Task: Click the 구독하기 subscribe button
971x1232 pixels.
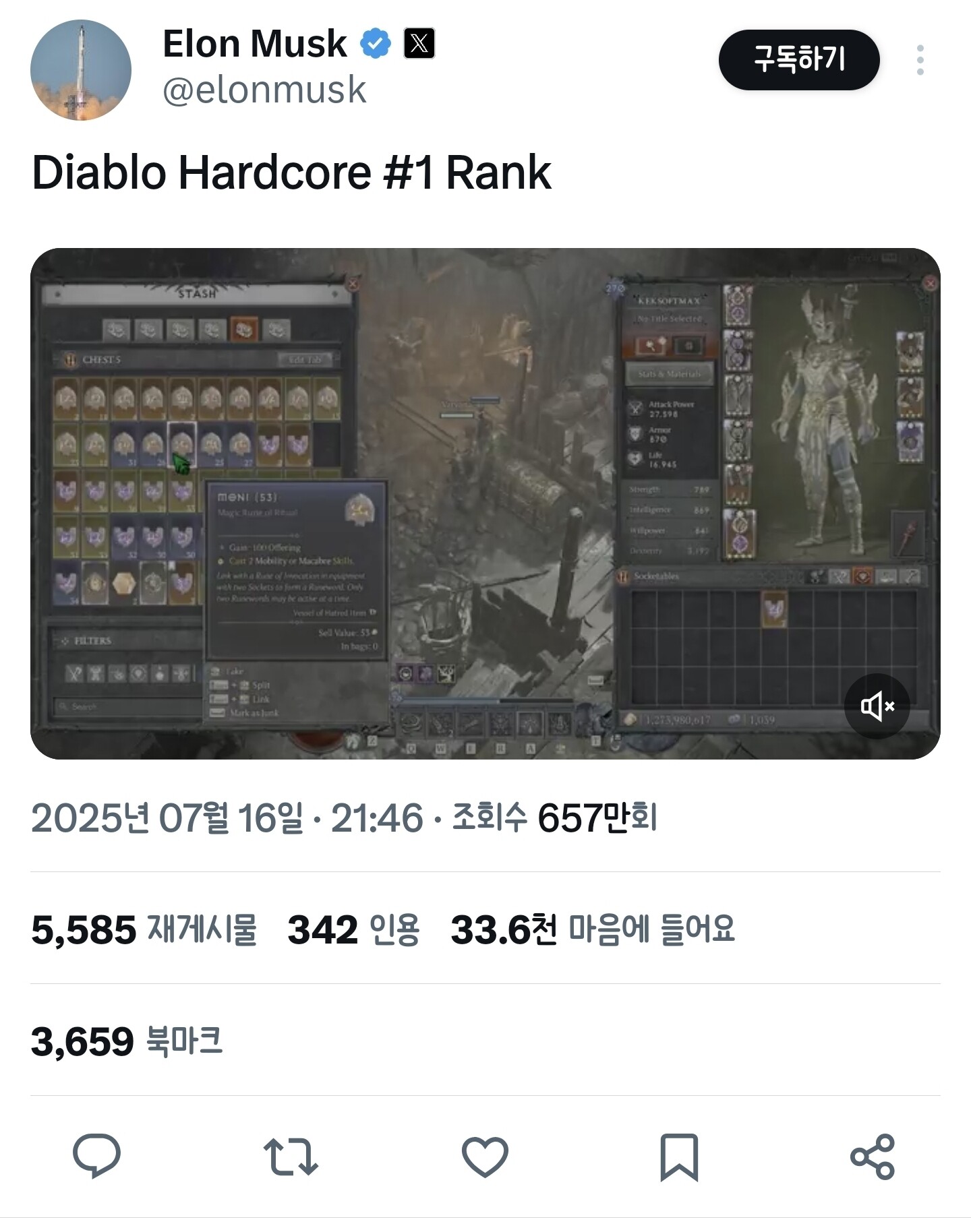Action: click(799, 60)
